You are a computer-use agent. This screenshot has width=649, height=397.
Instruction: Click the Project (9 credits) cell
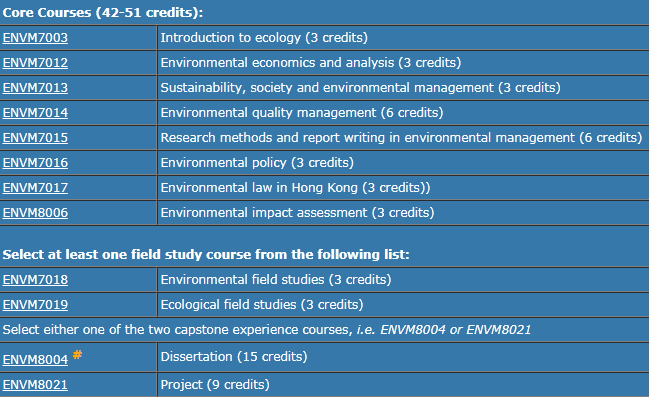pyautogui.click(x=403, y=385)
